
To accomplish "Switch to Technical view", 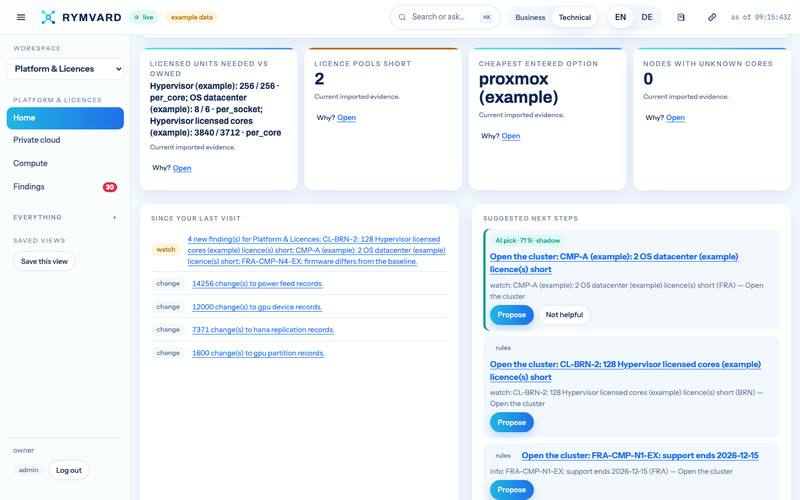I will (574, 17).
